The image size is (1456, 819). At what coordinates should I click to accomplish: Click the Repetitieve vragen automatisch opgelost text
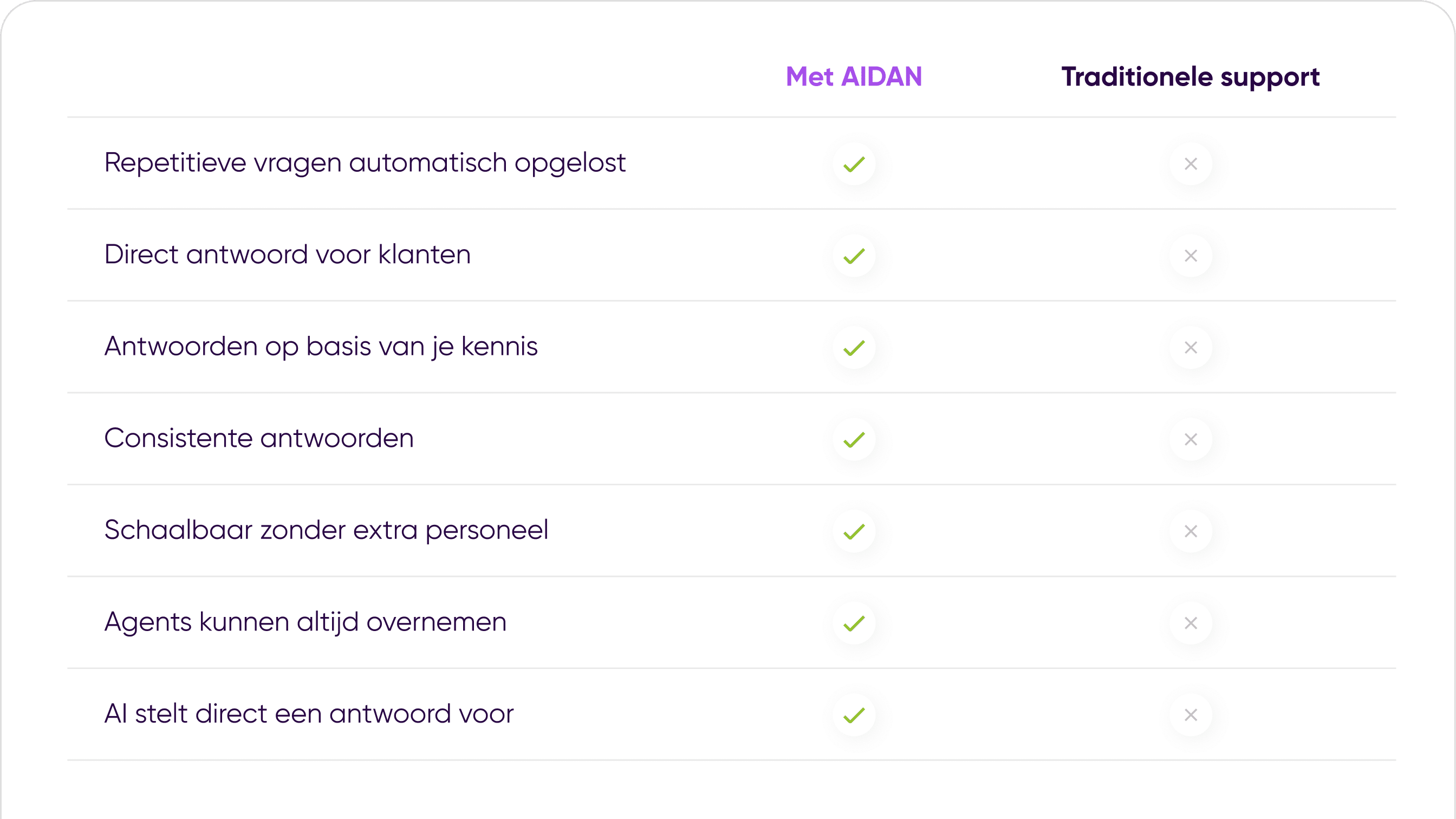point(365,163)
